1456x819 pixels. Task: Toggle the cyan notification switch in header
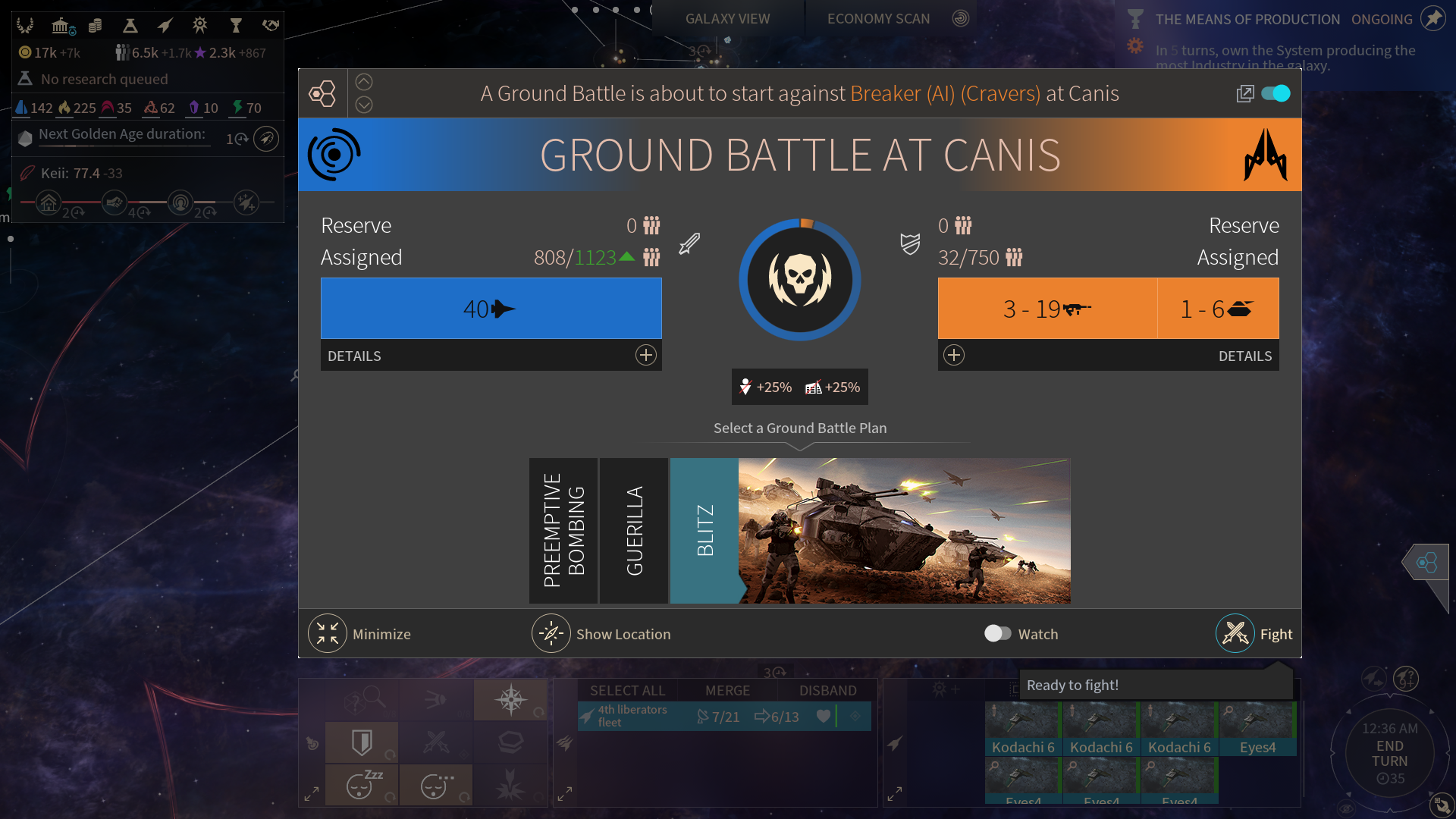[1276, 93]
